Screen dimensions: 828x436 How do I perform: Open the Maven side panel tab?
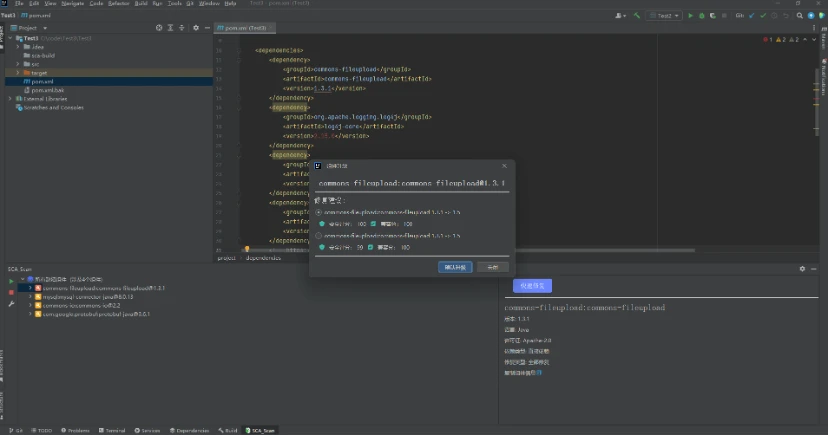pyautogui.click(x=824, y=41)
